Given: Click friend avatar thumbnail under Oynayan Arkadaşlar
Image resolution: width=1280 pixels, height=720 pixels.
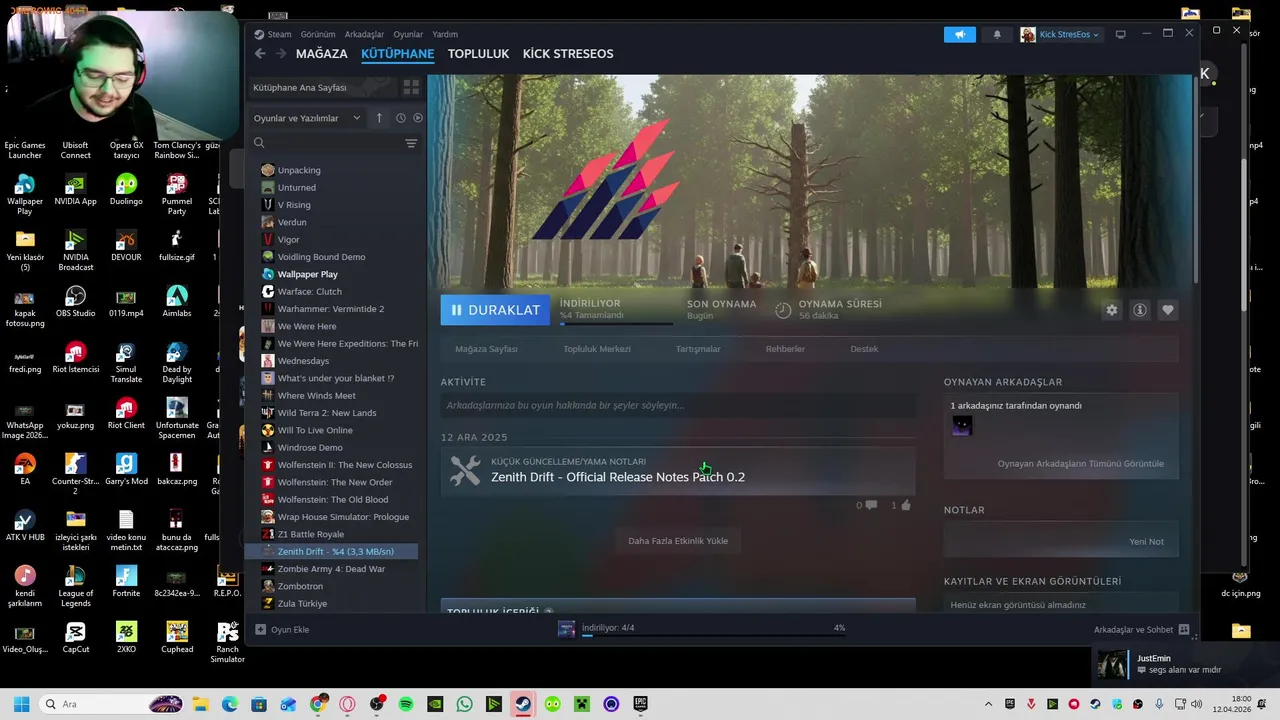Looking at the screenshot, I should [x=962, y=426].
